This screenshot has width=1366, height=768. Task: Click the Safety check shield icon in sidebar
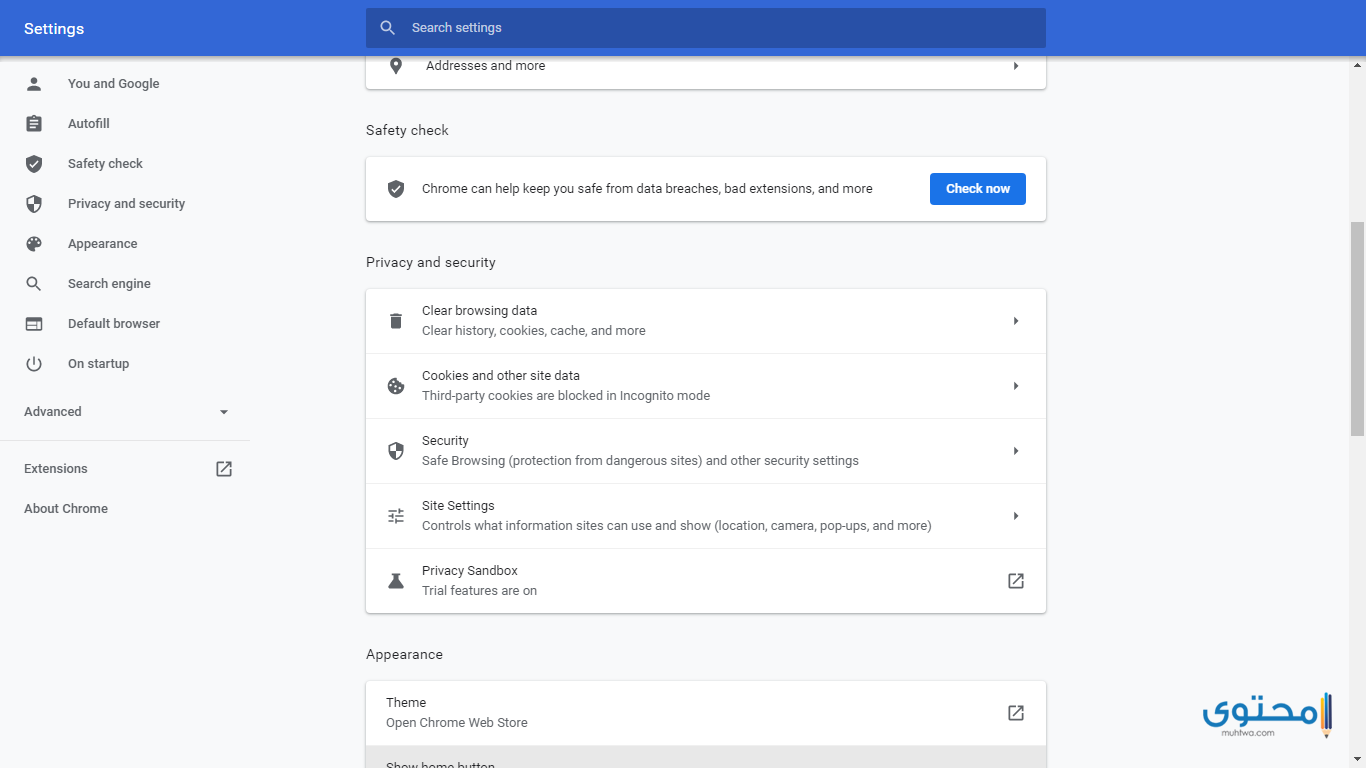[x=34, y=164]
